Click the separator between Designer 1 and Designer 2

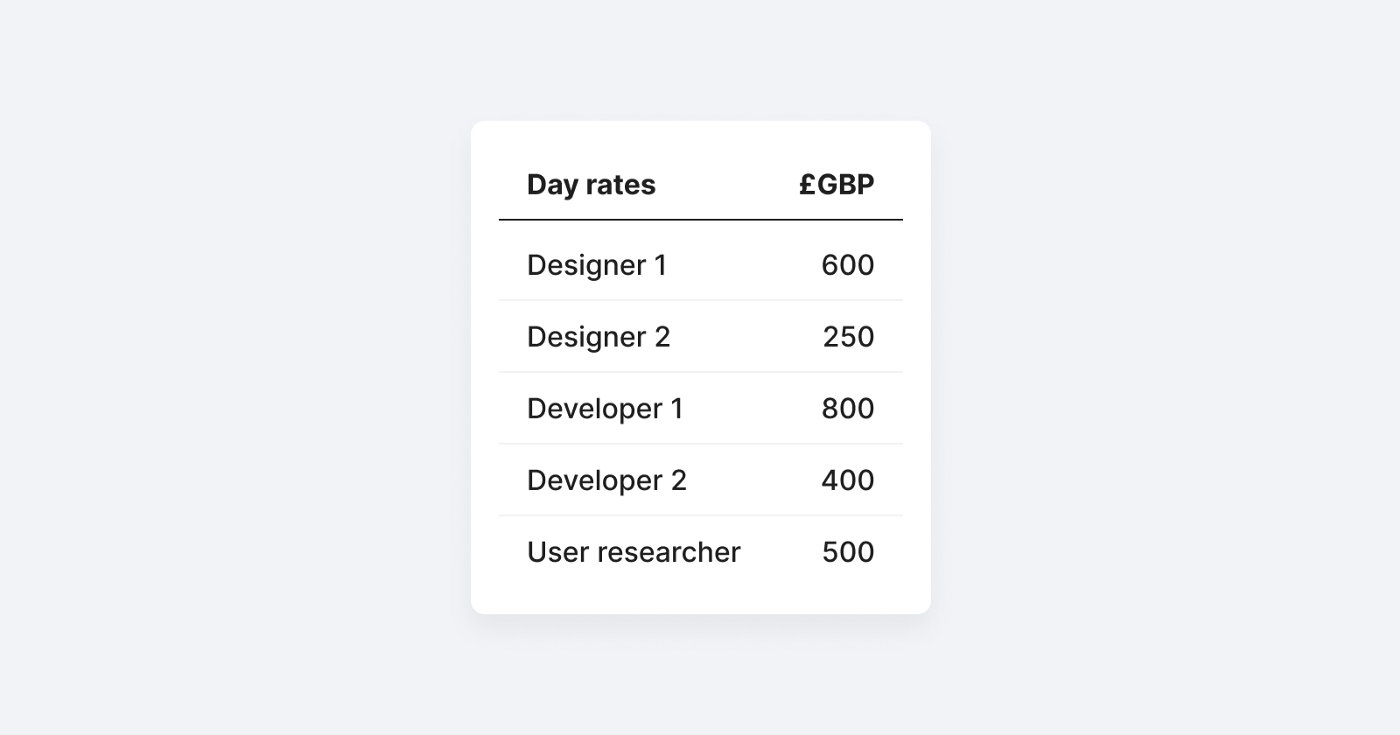coord(700,300)
